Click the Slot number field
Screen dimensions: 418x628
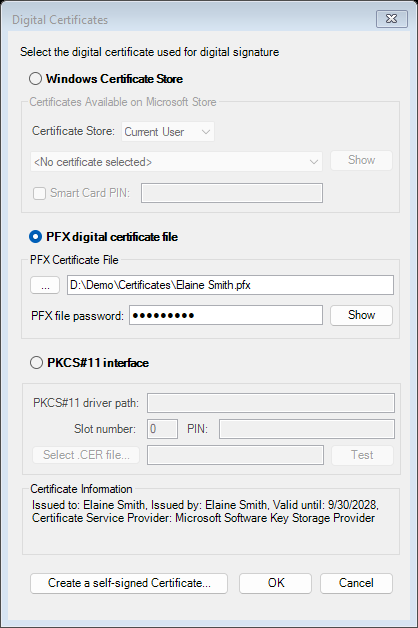[162, 429]
